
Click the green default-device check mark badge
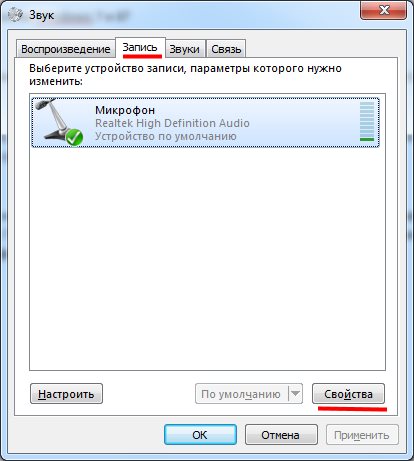coord(74,137)
